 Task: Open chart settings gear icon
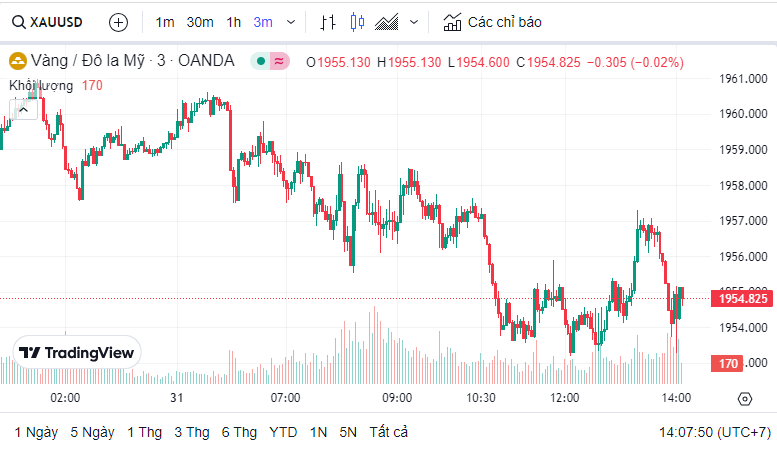click(x=744, y=398)
